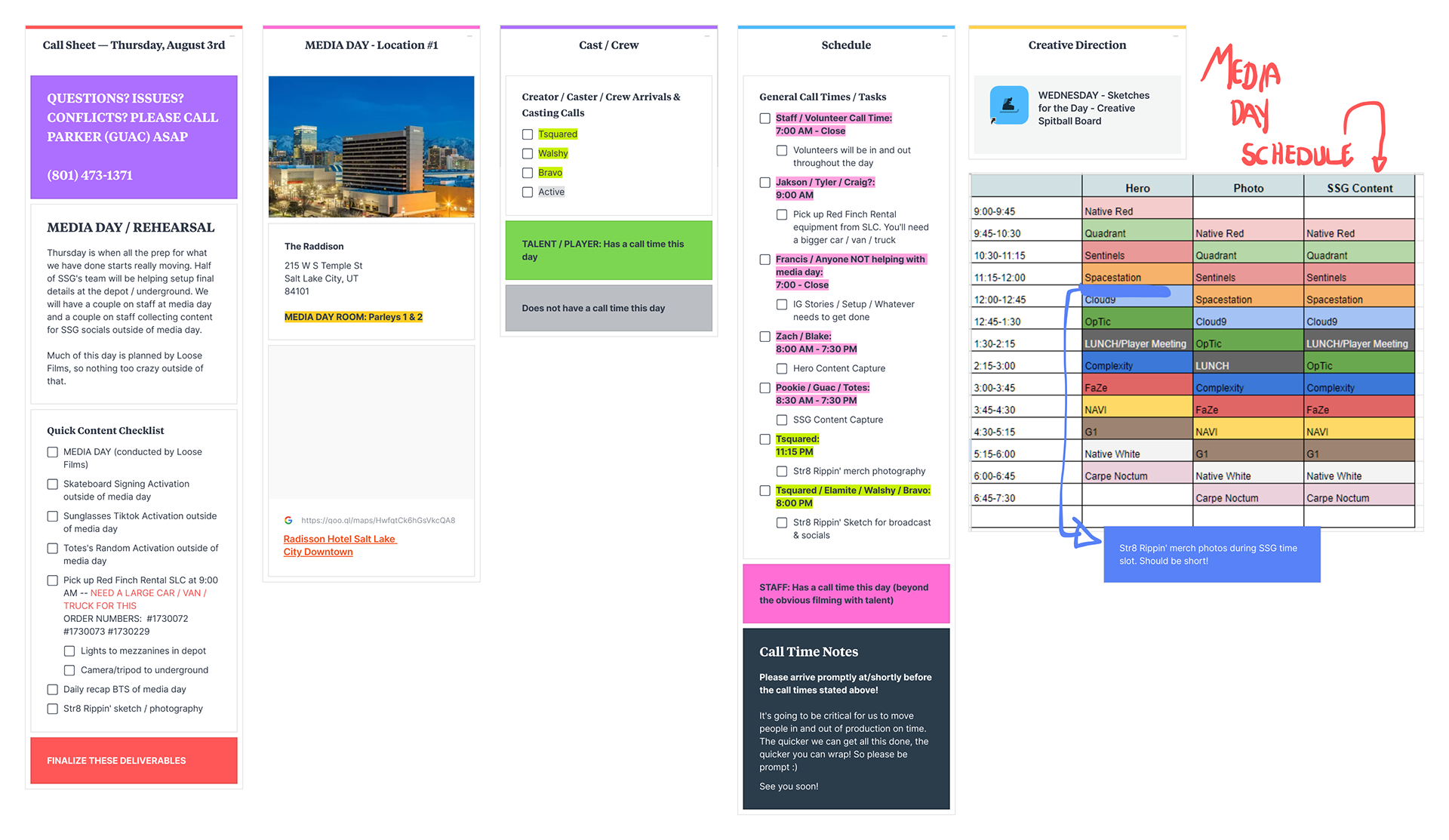
Task: Select the gray Does not have a call time card
Action: pos(608,308)
